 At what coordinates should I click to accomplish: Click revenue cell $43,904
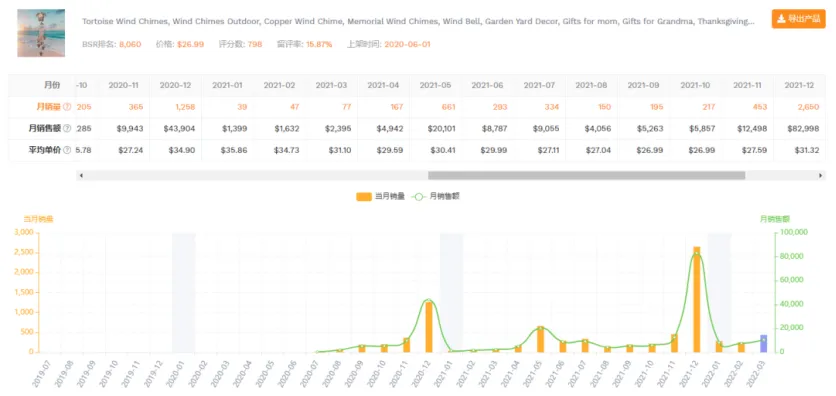(x=180, y=128)
